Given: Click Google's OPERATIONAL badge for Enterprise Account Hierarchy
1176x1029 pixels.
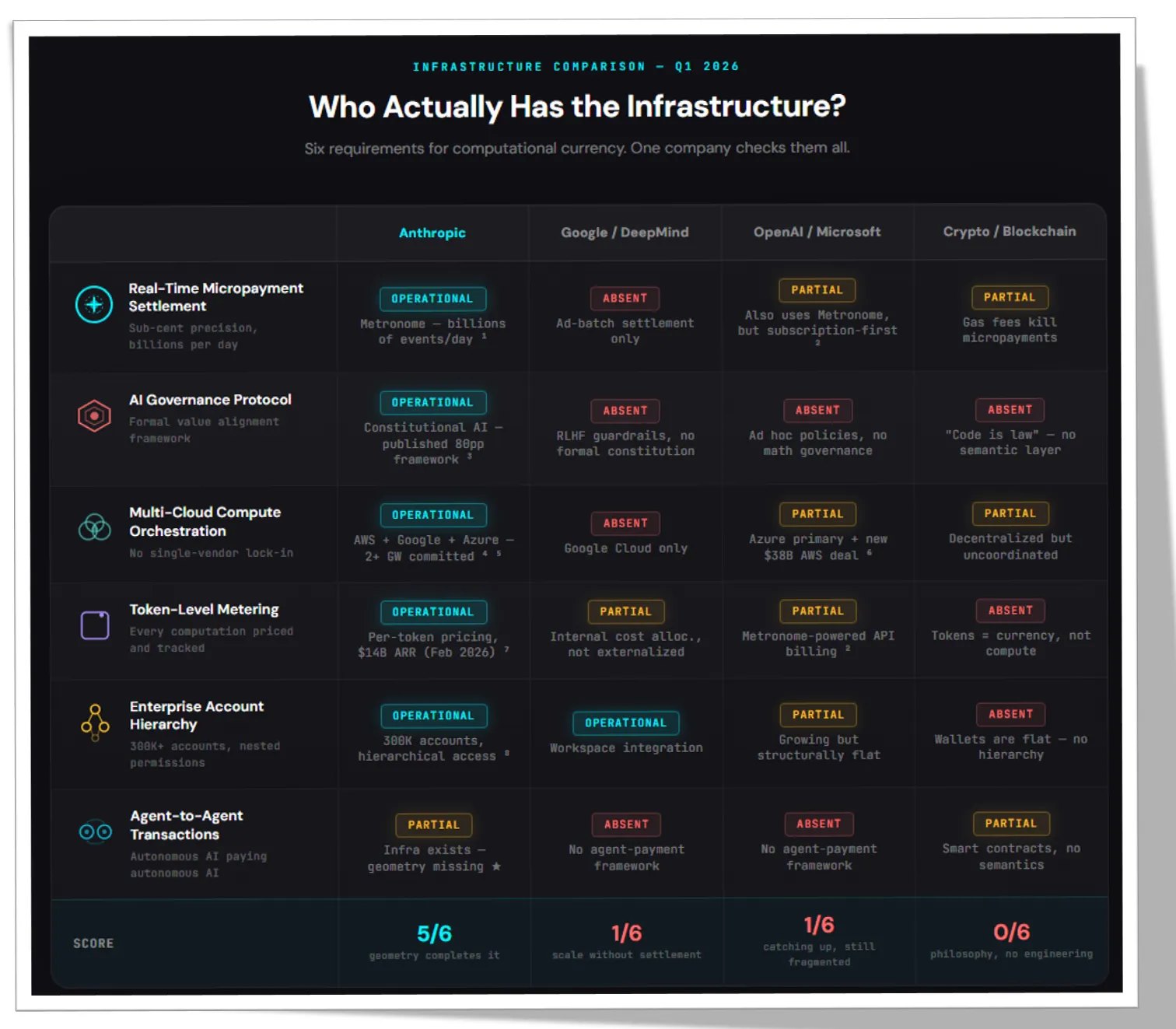Looking at the screenshot, I should [x=626, y=723].
